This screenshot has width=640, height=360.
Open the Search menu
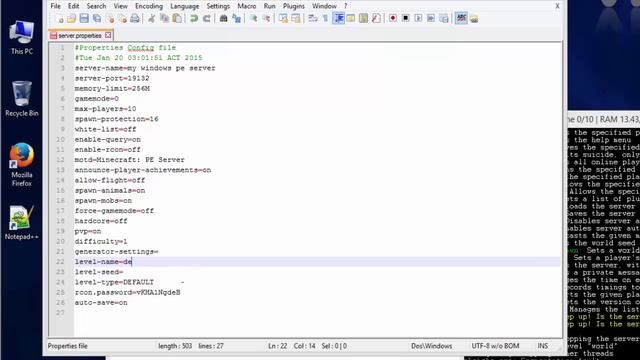pos(96,6)
